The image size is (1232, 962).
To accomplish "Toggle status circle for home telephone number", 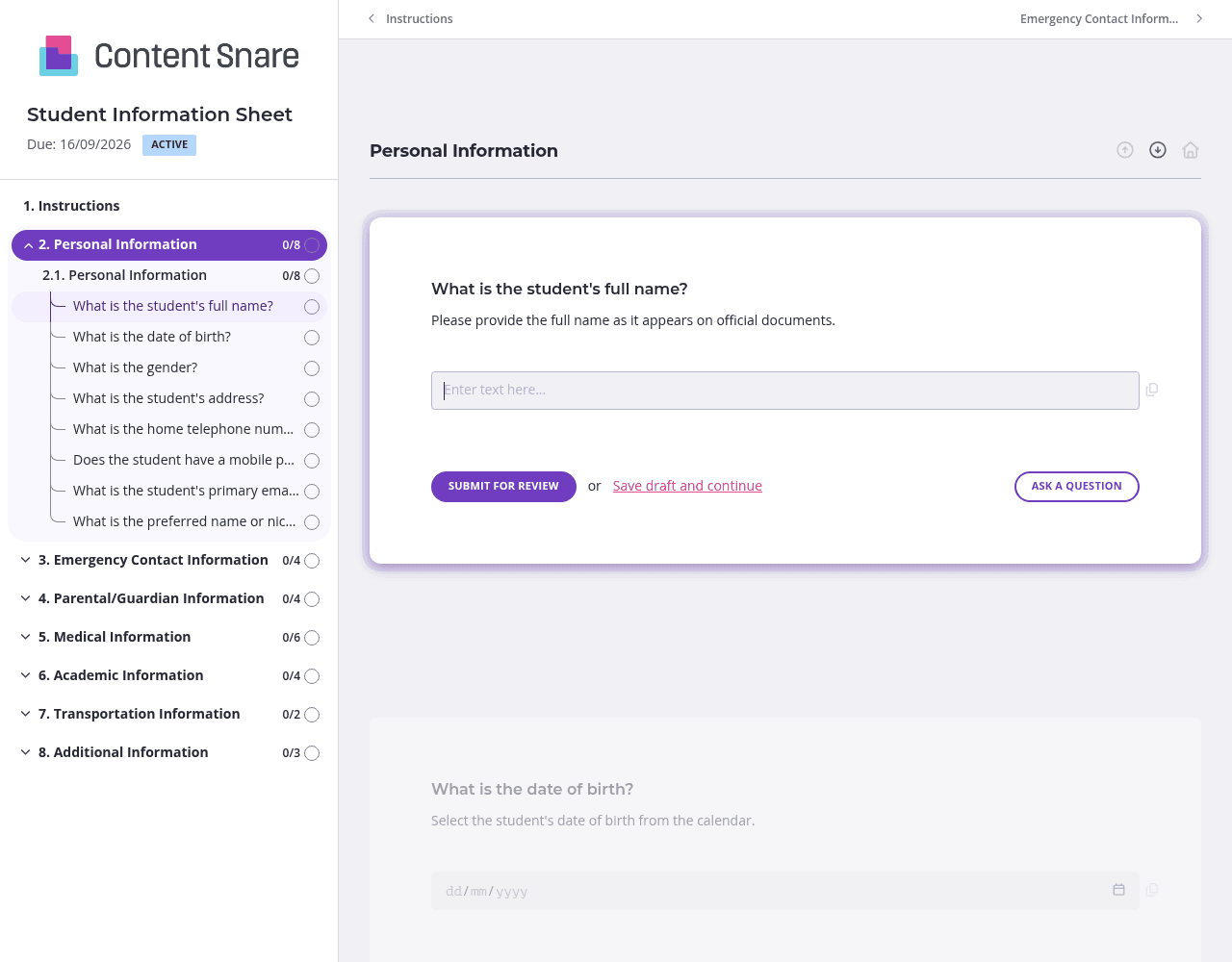I will 312,430.
